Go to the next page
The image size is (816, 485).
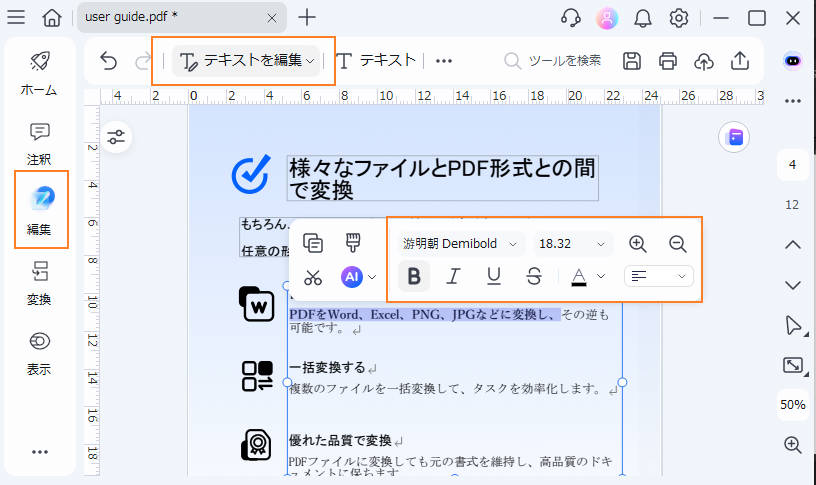(x=793, y=285)
